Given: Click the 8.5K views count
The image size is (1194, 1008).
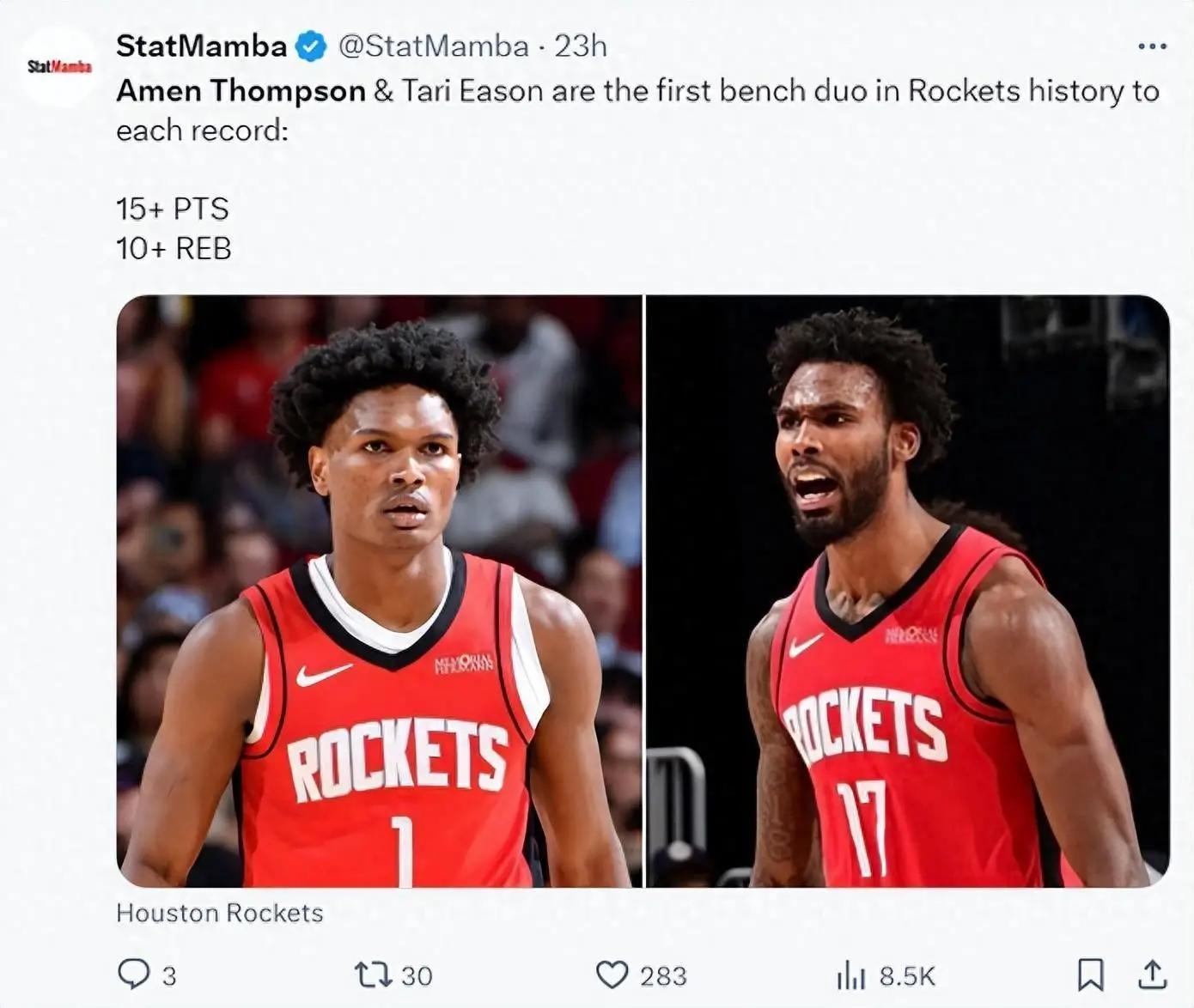Looking at the screenshot, I should (x=907, y=976).
